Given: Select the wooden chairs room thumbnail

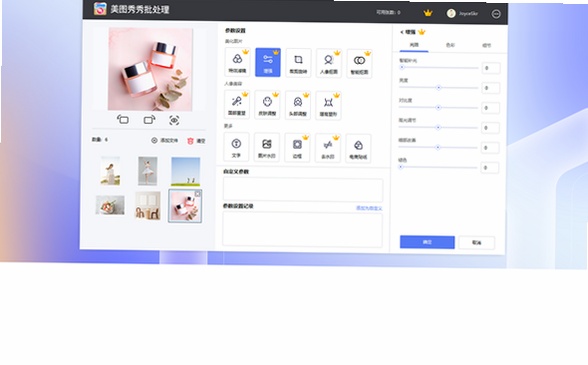Looking at the screenshot, I should point(148,205).
